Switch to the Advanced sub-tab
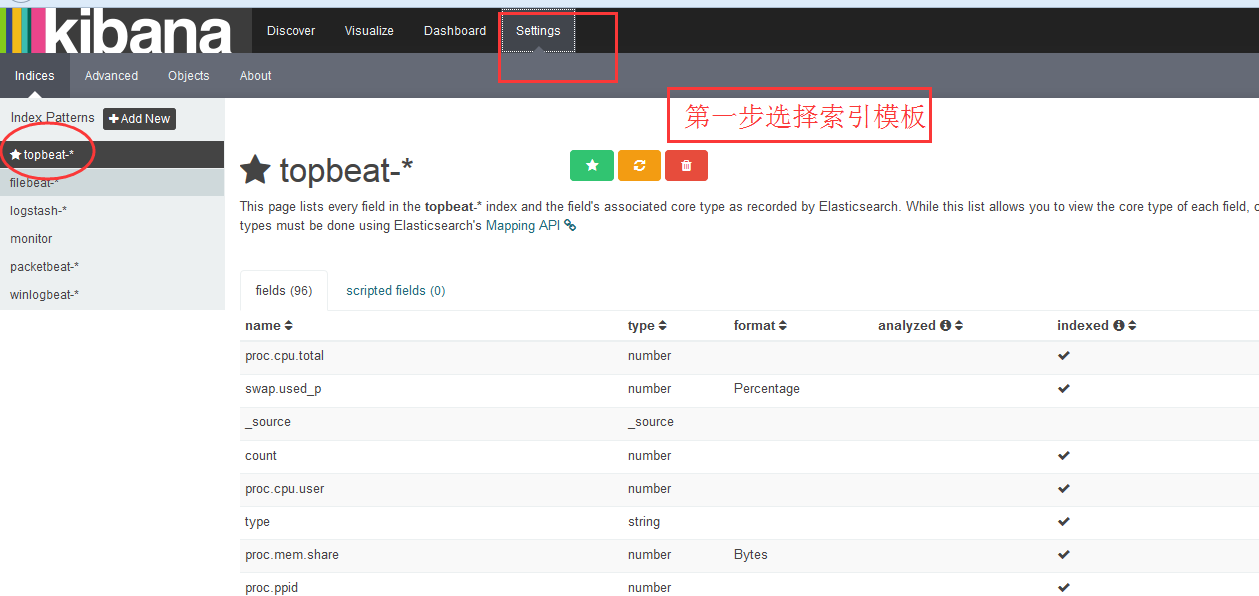This screenshot has width=1259, height=596. click(111, 76)
